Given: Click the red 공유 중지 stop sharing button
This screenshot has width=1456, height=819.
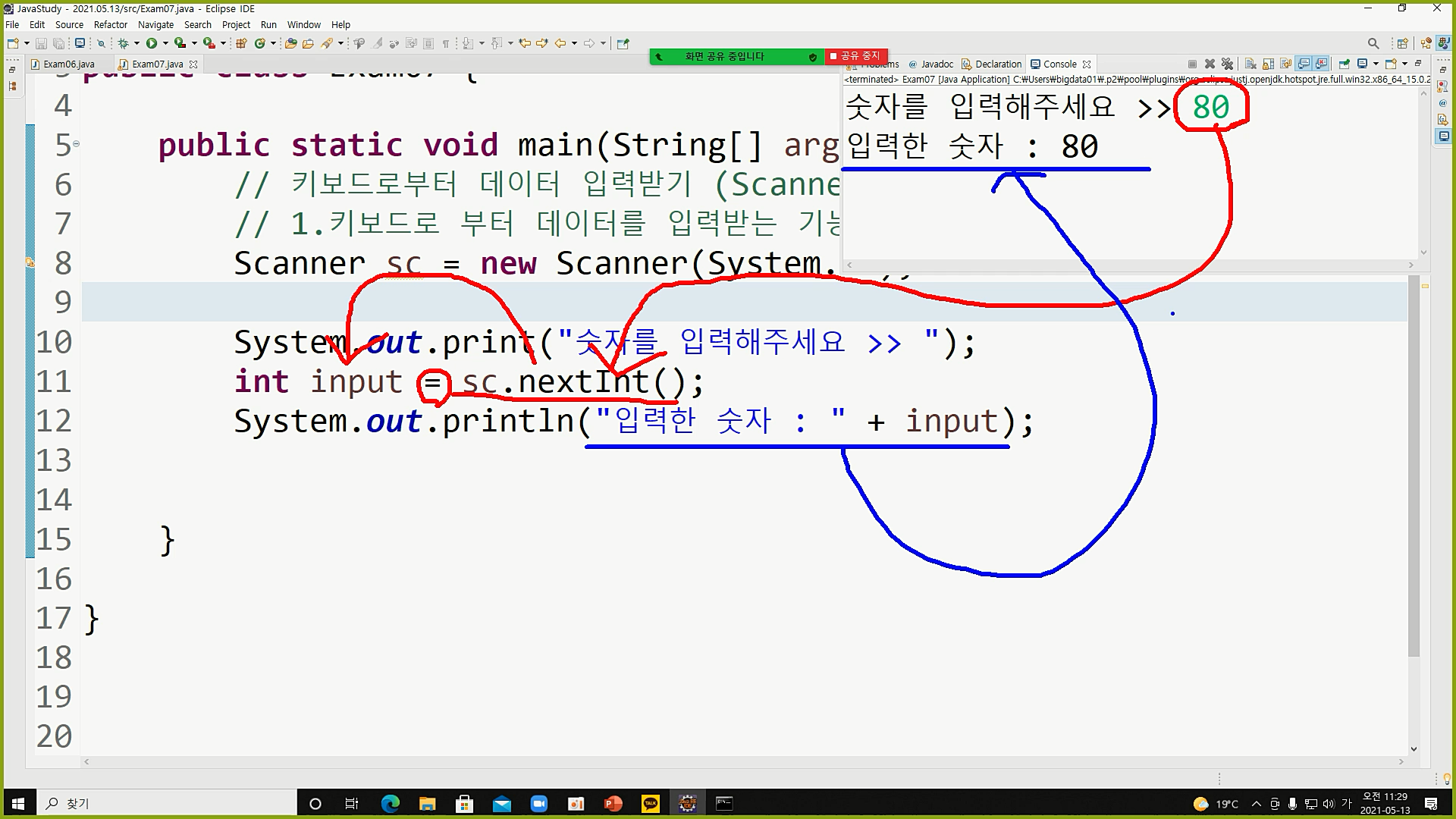Looking at the screenshot, I should (x=855, y=56).
